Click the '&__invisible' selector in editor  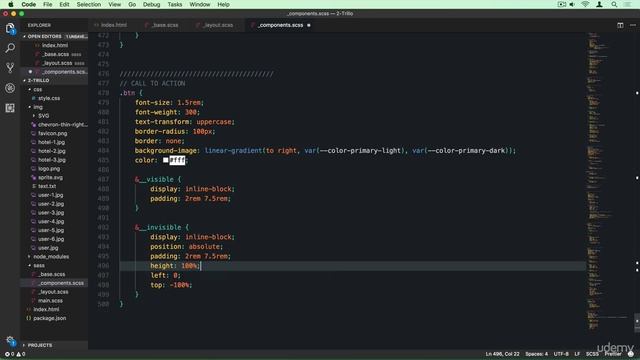(x=158, y=227)
